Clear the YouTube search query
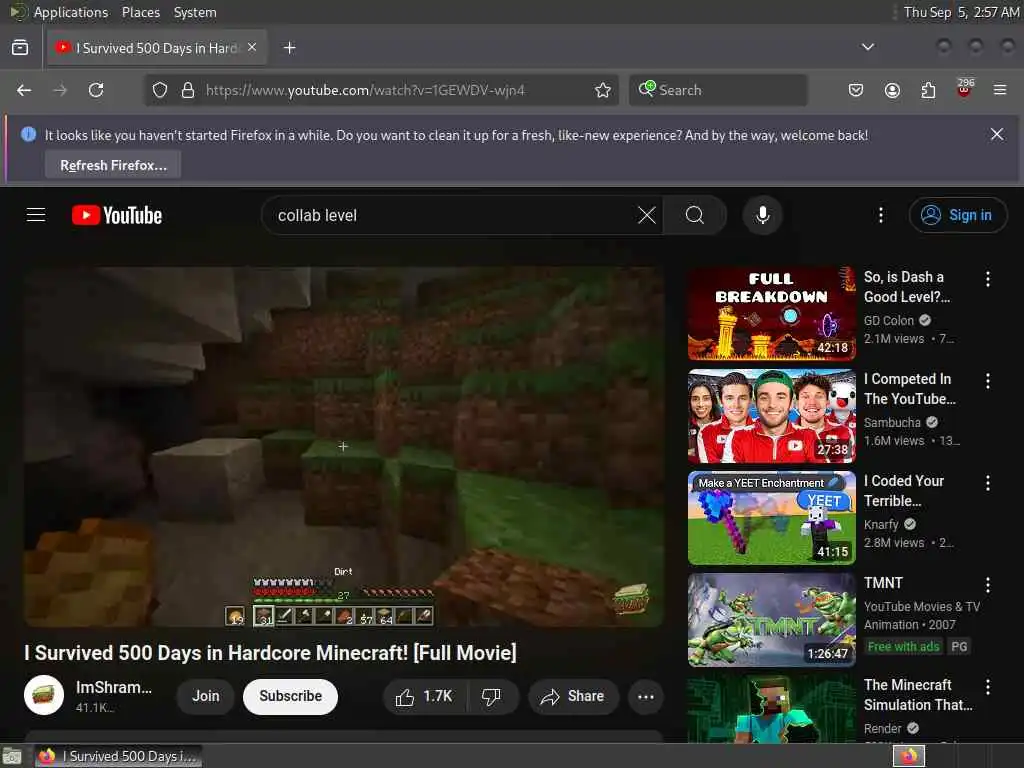Viewport: 1024px width, 768px height. (x=647, y=215)
